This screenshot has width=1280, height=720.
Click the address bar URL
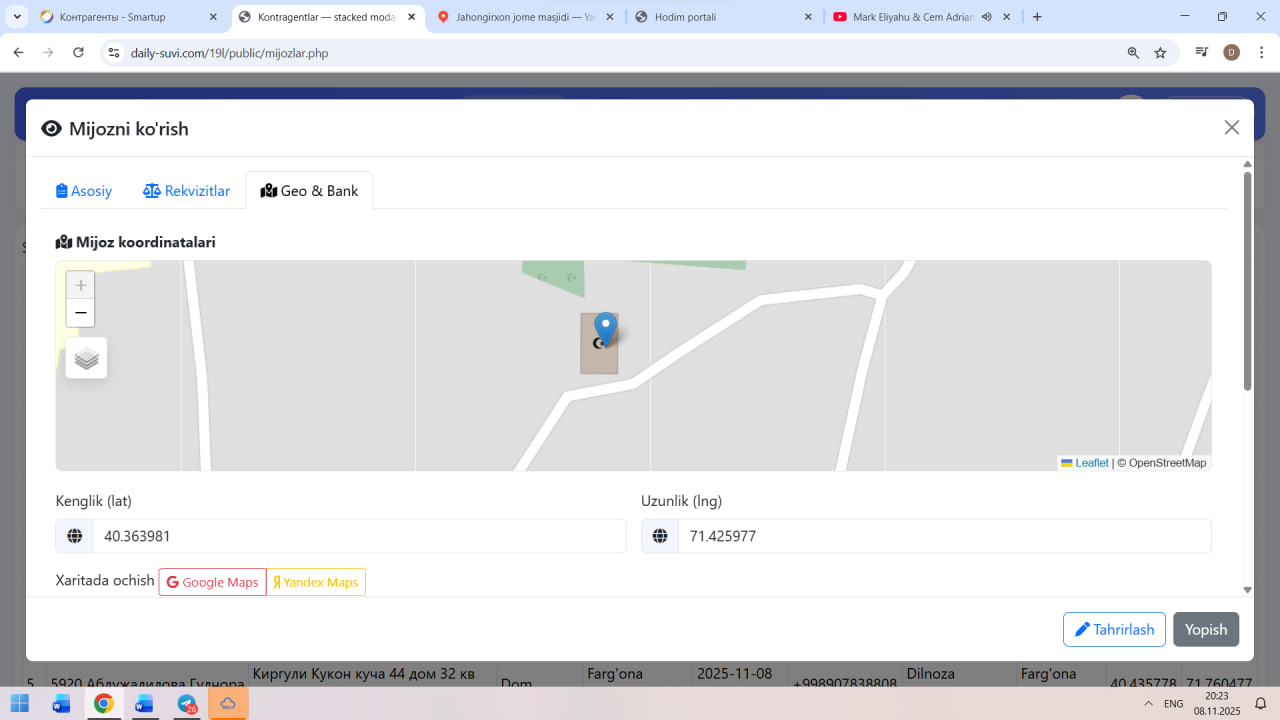click(229, 53)
